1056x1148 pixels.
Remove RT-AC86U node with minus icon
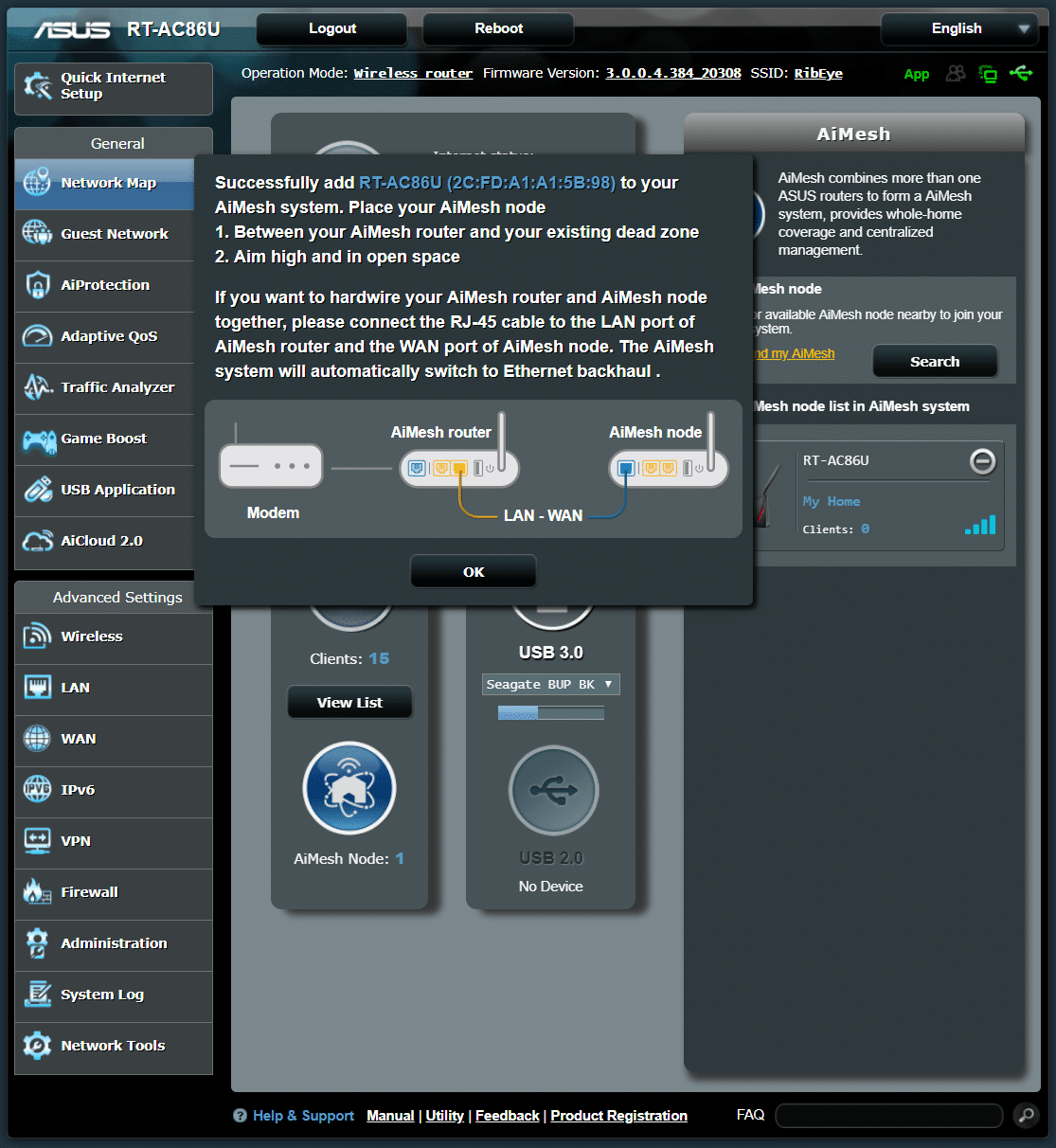[983, 461]
